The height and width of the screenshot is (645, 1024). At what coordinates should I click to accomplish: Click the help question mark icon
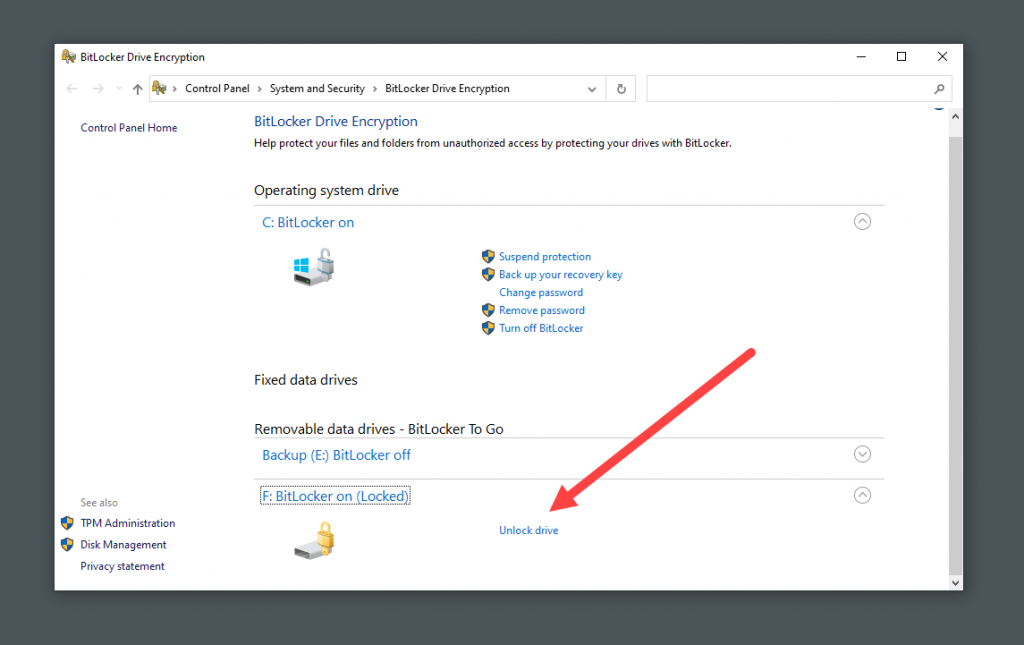pos(939,105)
